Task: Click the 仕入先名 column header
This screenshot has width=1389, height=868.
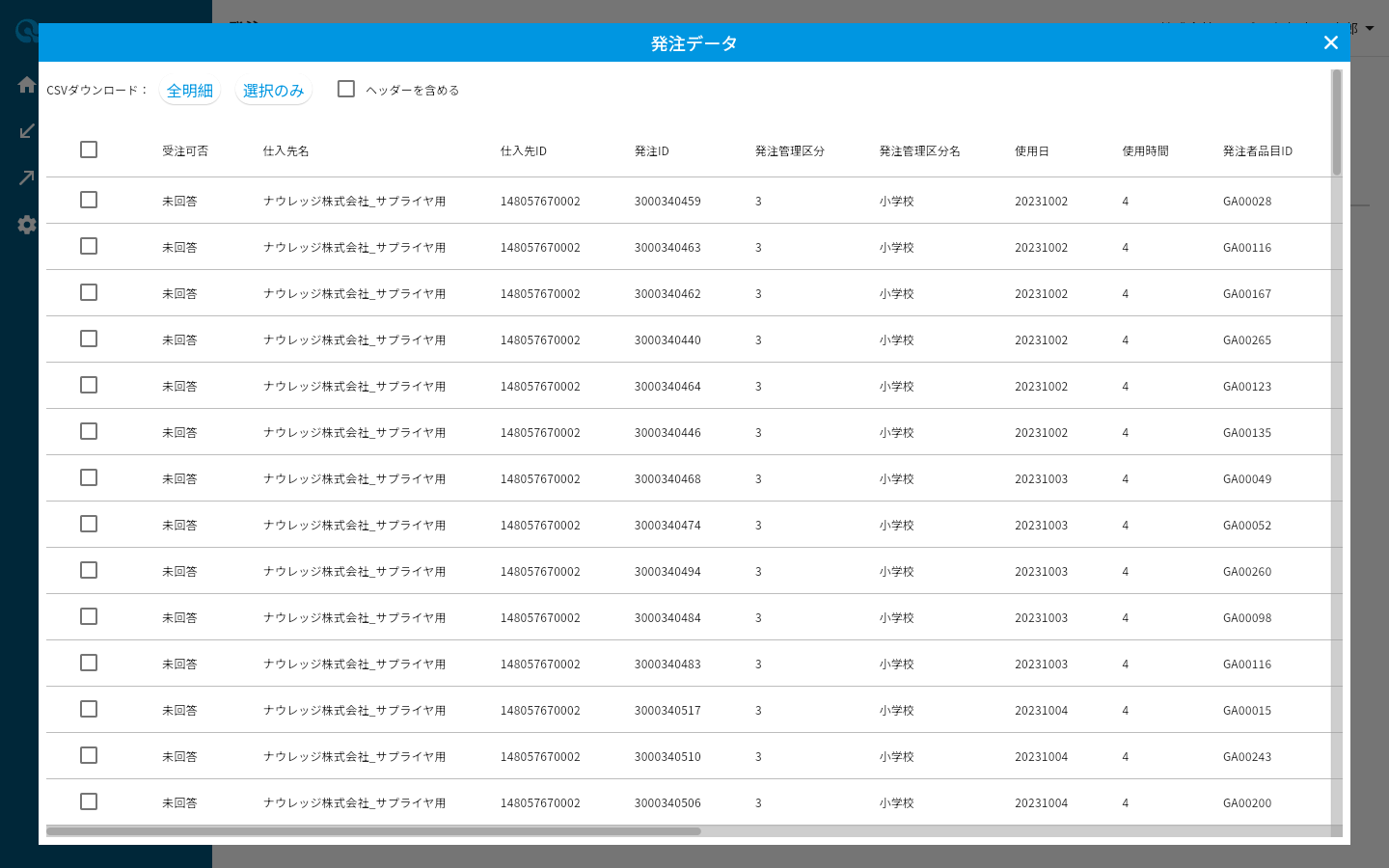Action: tap(286, 151)
